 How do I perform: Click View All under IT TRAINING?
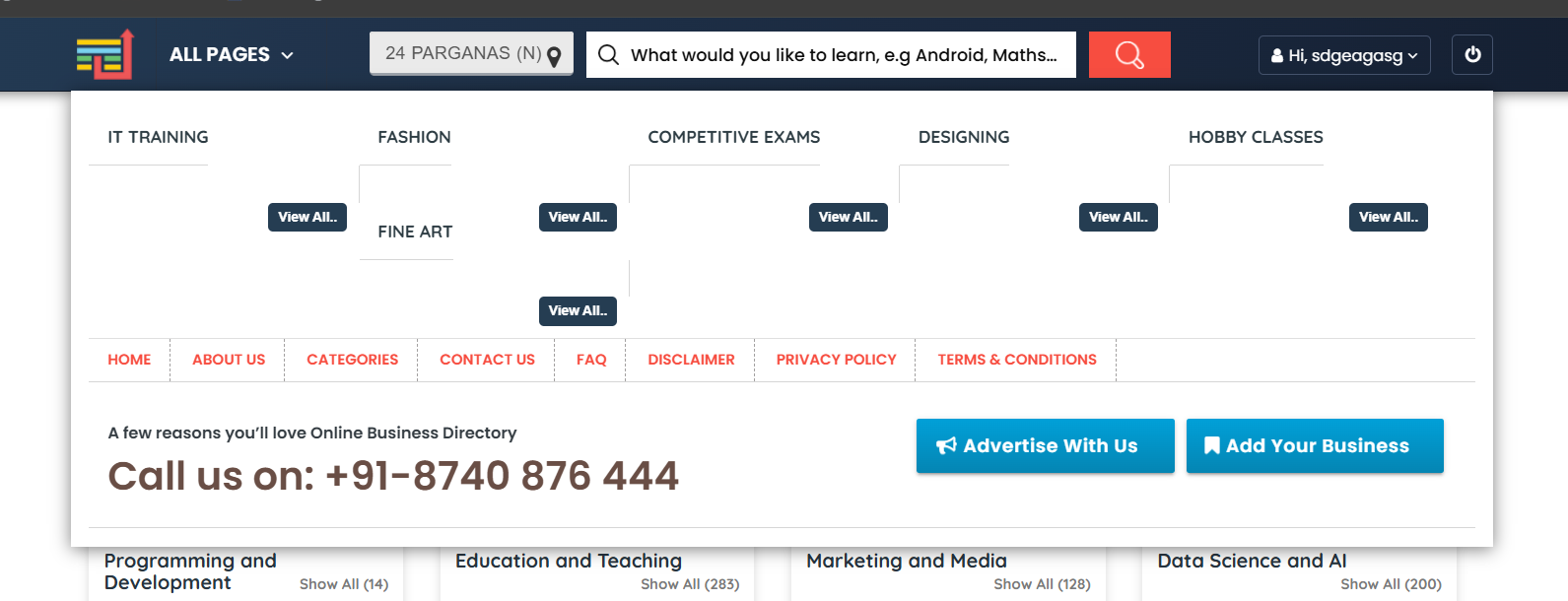coord(307,217)
